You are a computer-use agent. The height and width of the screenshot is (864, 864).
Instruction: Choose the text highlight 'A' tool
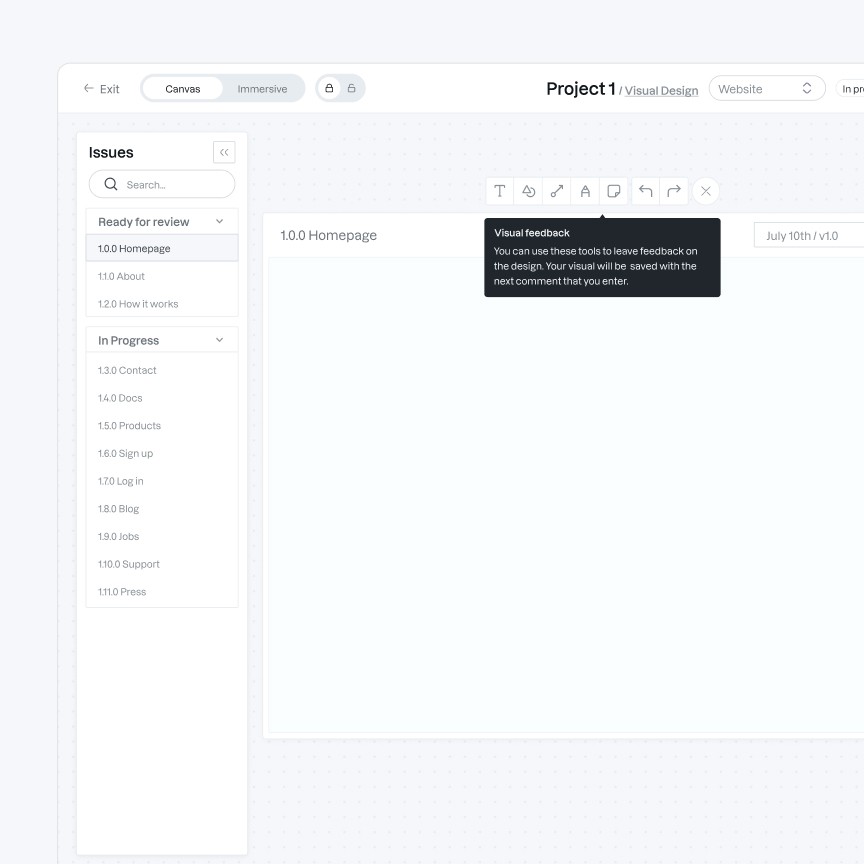[585, 191]
